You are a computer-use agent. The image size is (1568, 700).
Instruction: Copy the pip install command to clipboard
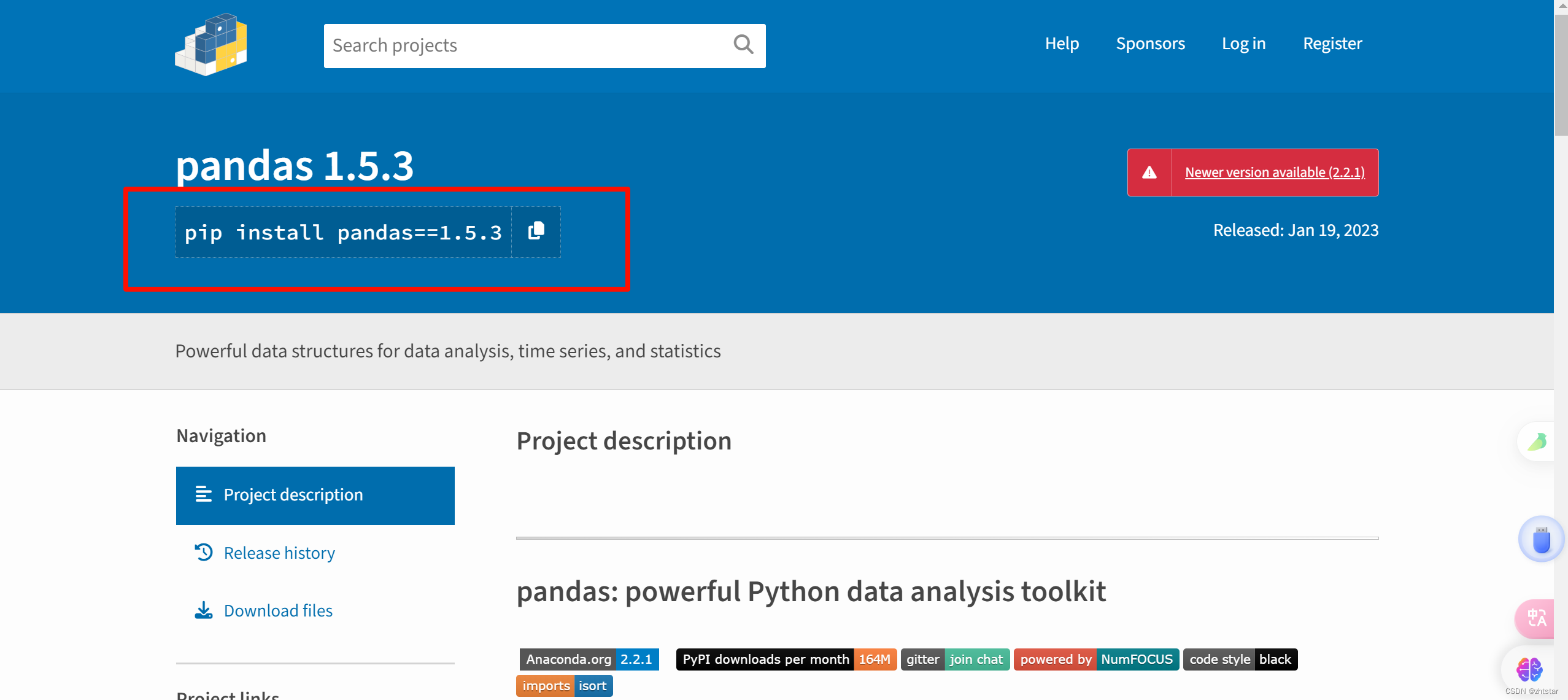tap(536, 231)
